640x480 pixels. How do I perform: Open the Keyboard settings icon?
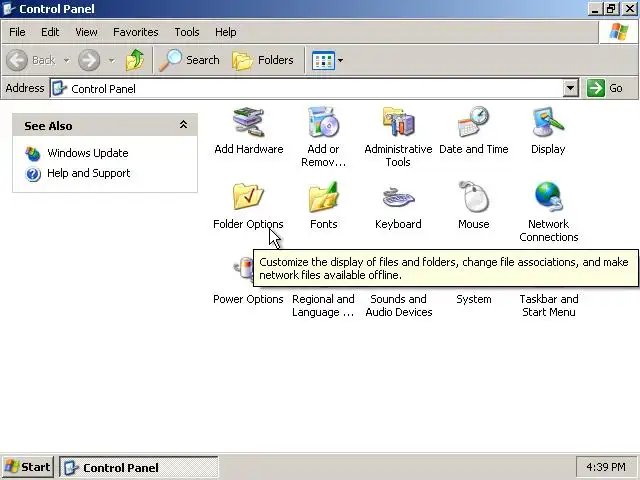(398, 198)
